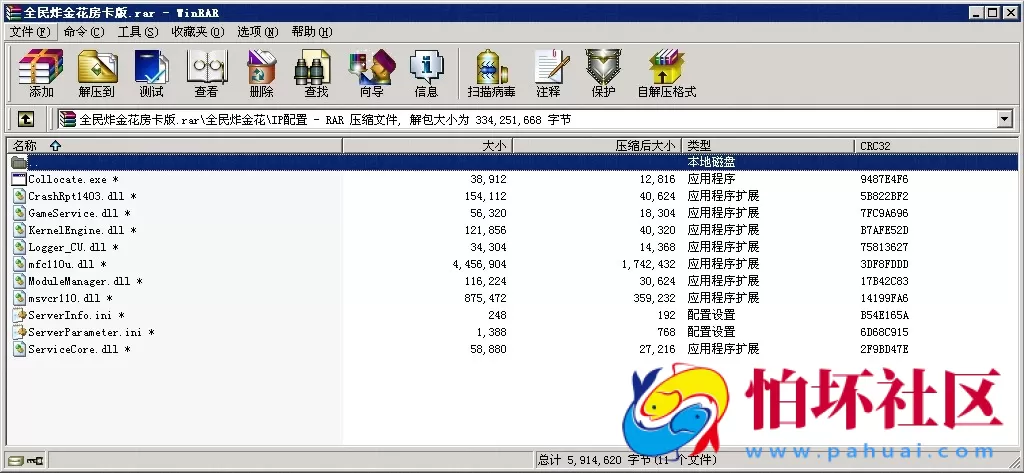Open the 向导 (Wizard) toolbar icon
Viewport: 1024px width, 473px height.
tap(372, 66)
